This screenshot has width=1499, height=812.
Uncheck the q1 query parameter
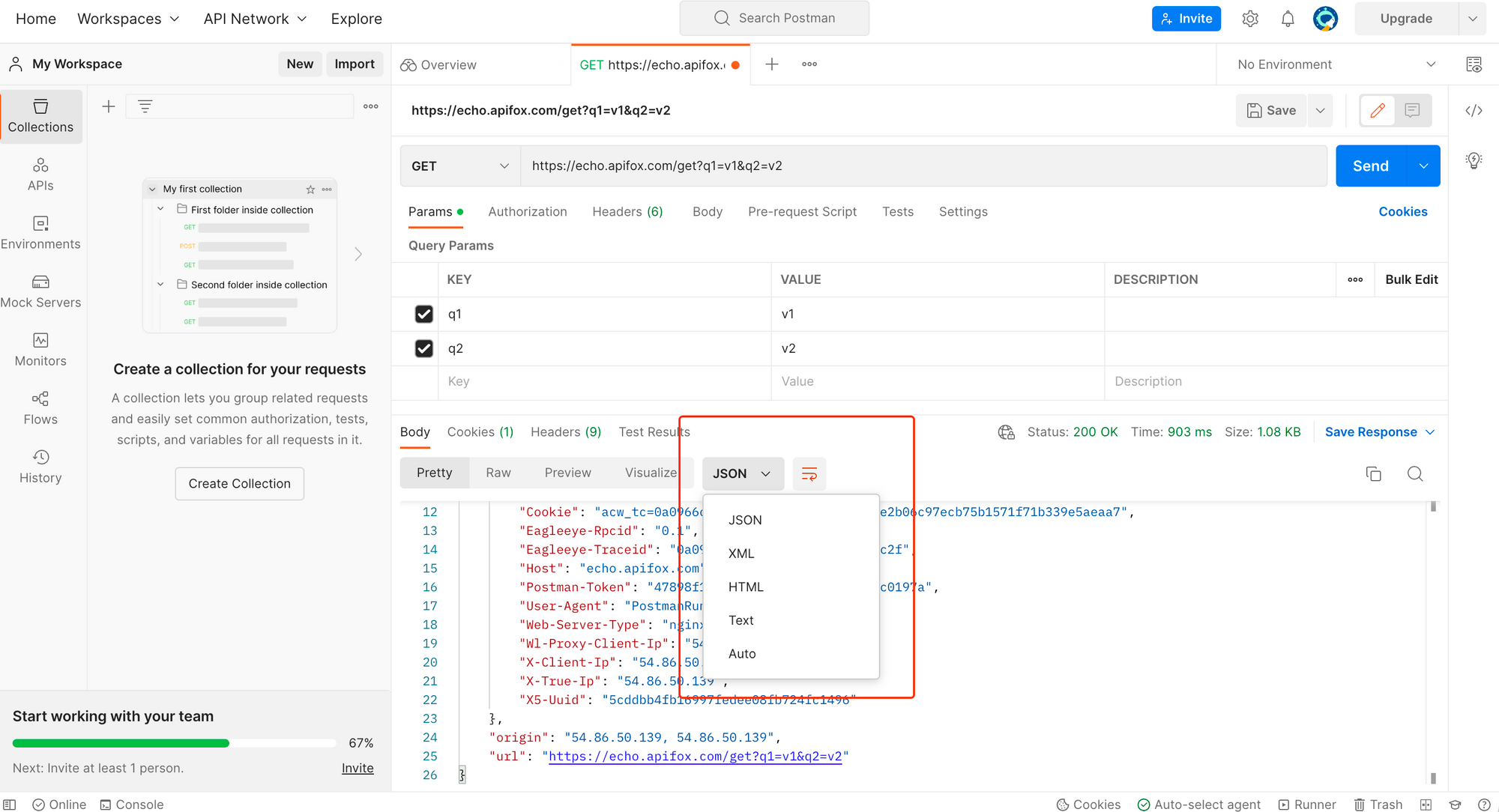[x=424, y=314]
